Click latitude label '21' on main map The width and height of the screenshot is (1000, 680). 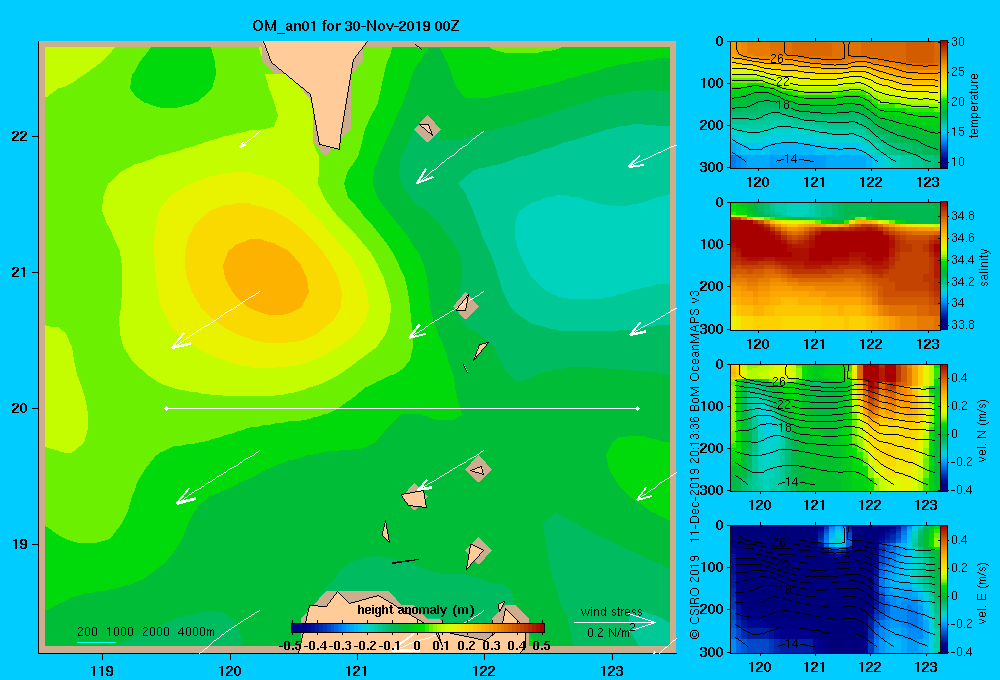[x=20, y=272]
